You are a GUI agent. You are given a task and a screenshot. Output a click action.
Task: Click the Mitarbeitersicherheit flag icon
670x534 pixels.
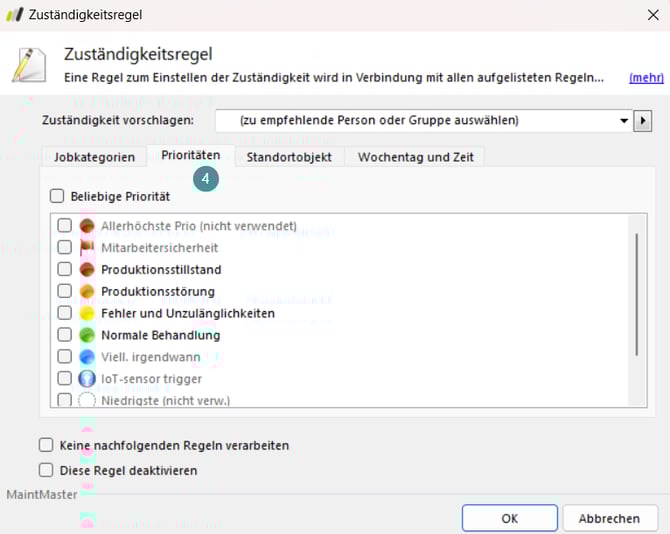(x=87, y=247)
